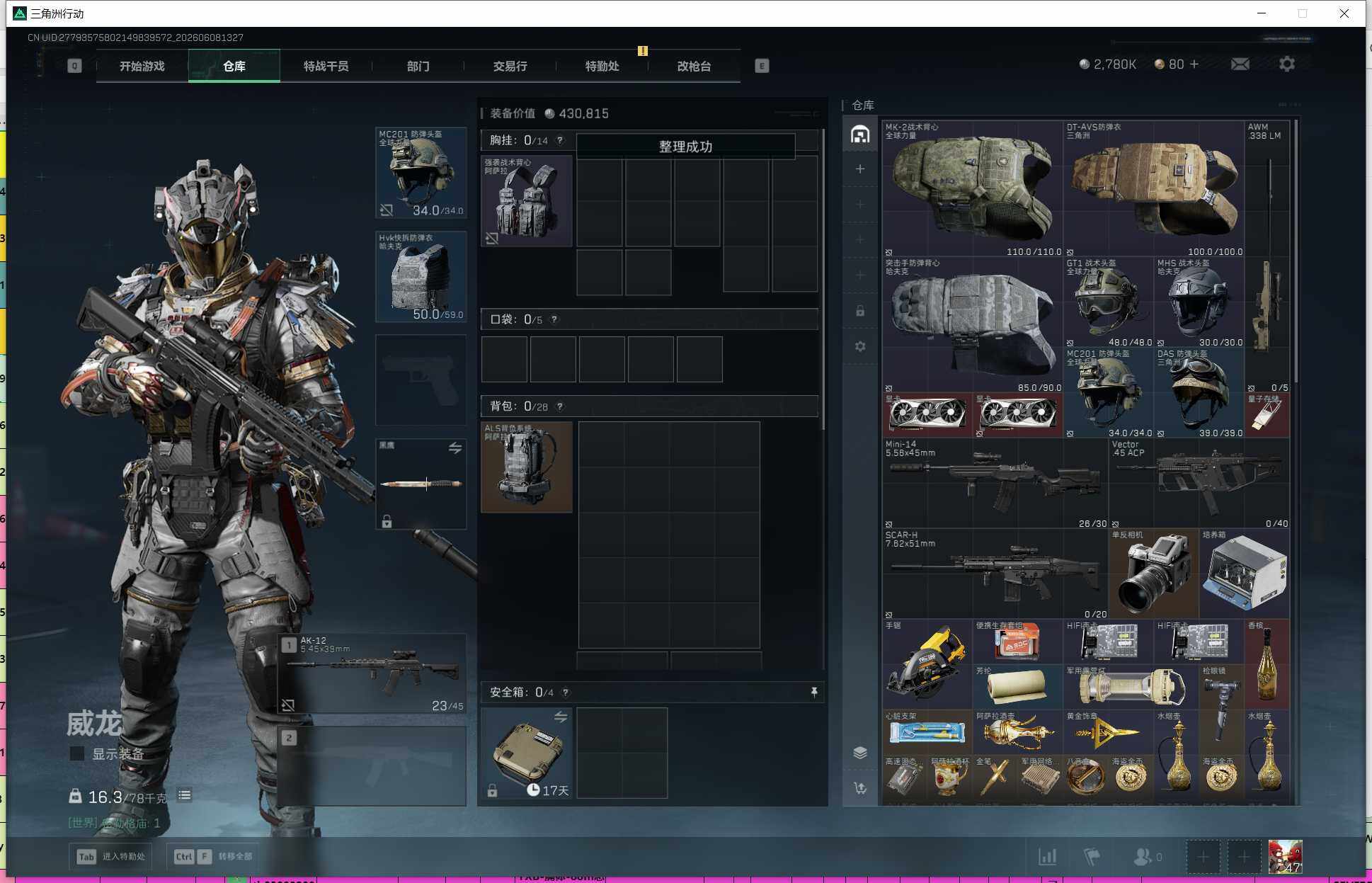
Task: Select the SCAR-H rifle in warehouse
Action: click(x=995, y=574)
